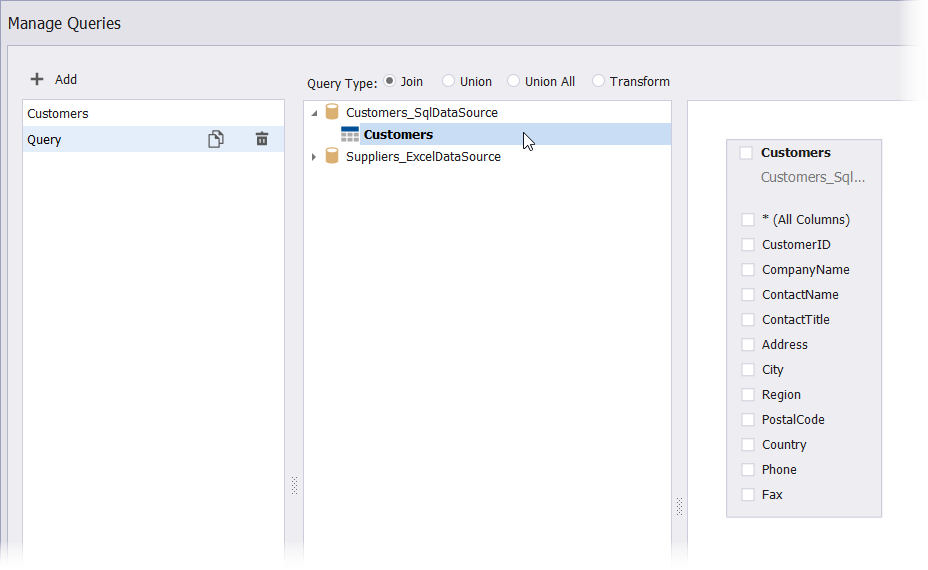This screenshot has height=570, width=928.
Task: Check the PostalCode column checkbox
Action: pos(748,420)
